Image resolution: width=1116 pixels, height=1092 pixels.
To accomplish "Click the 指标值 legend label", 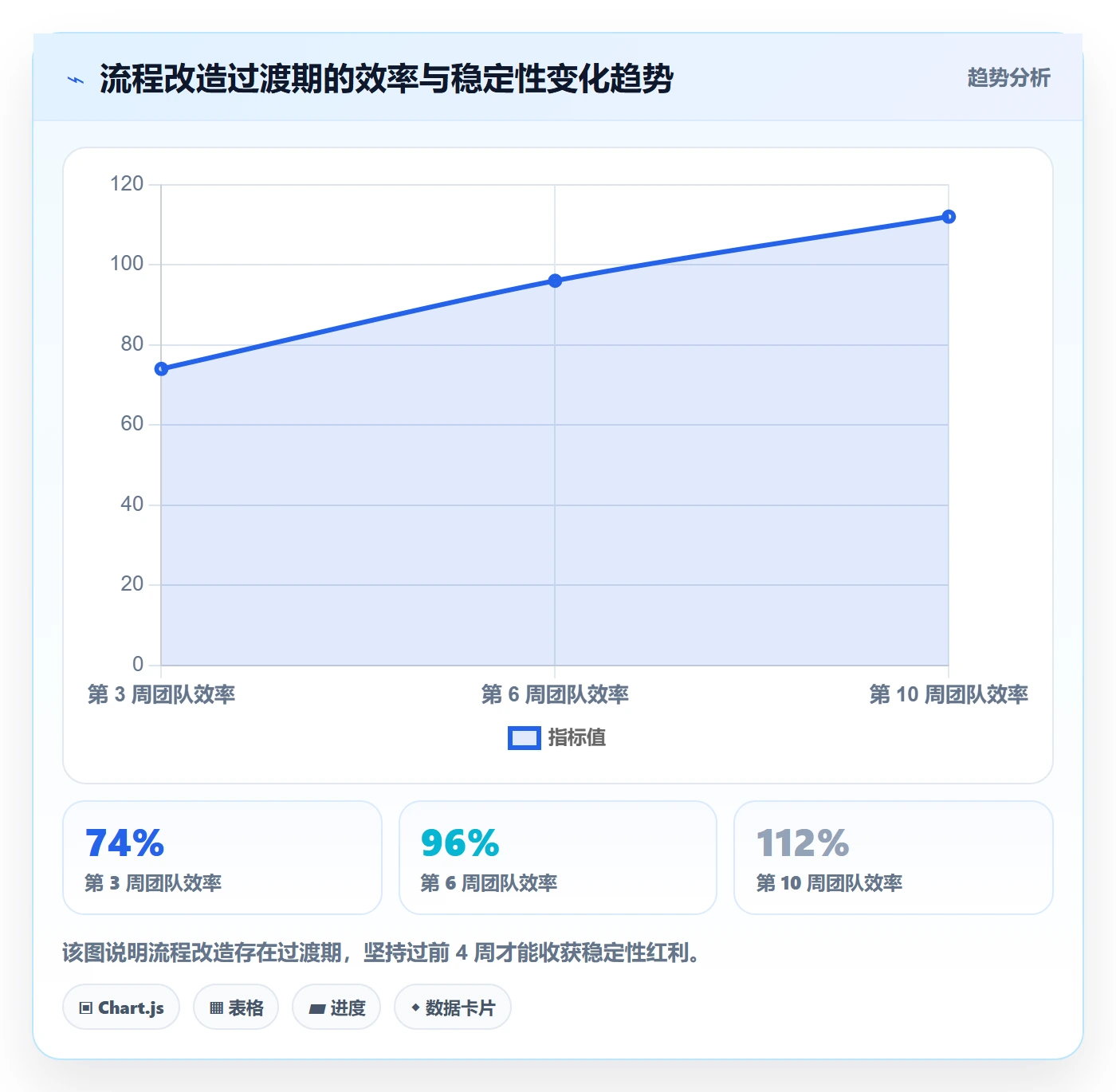I will pos(577,738).
